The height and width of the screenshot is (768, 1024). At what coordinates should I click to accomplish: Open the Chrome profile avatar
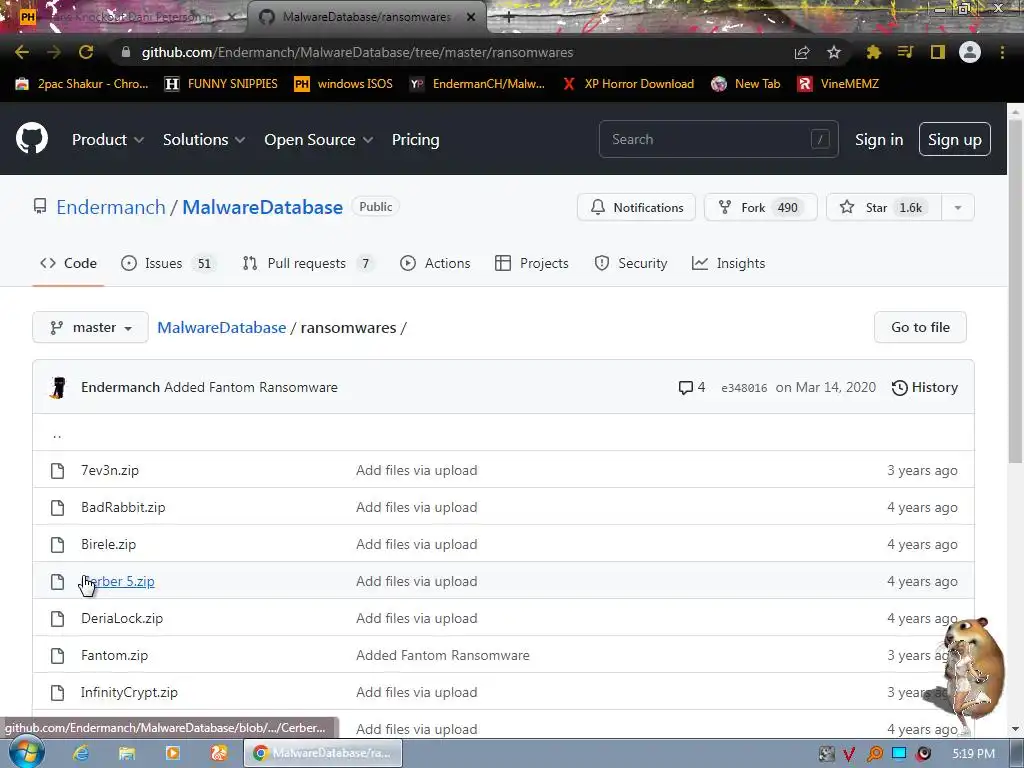[x=970, y=52]
